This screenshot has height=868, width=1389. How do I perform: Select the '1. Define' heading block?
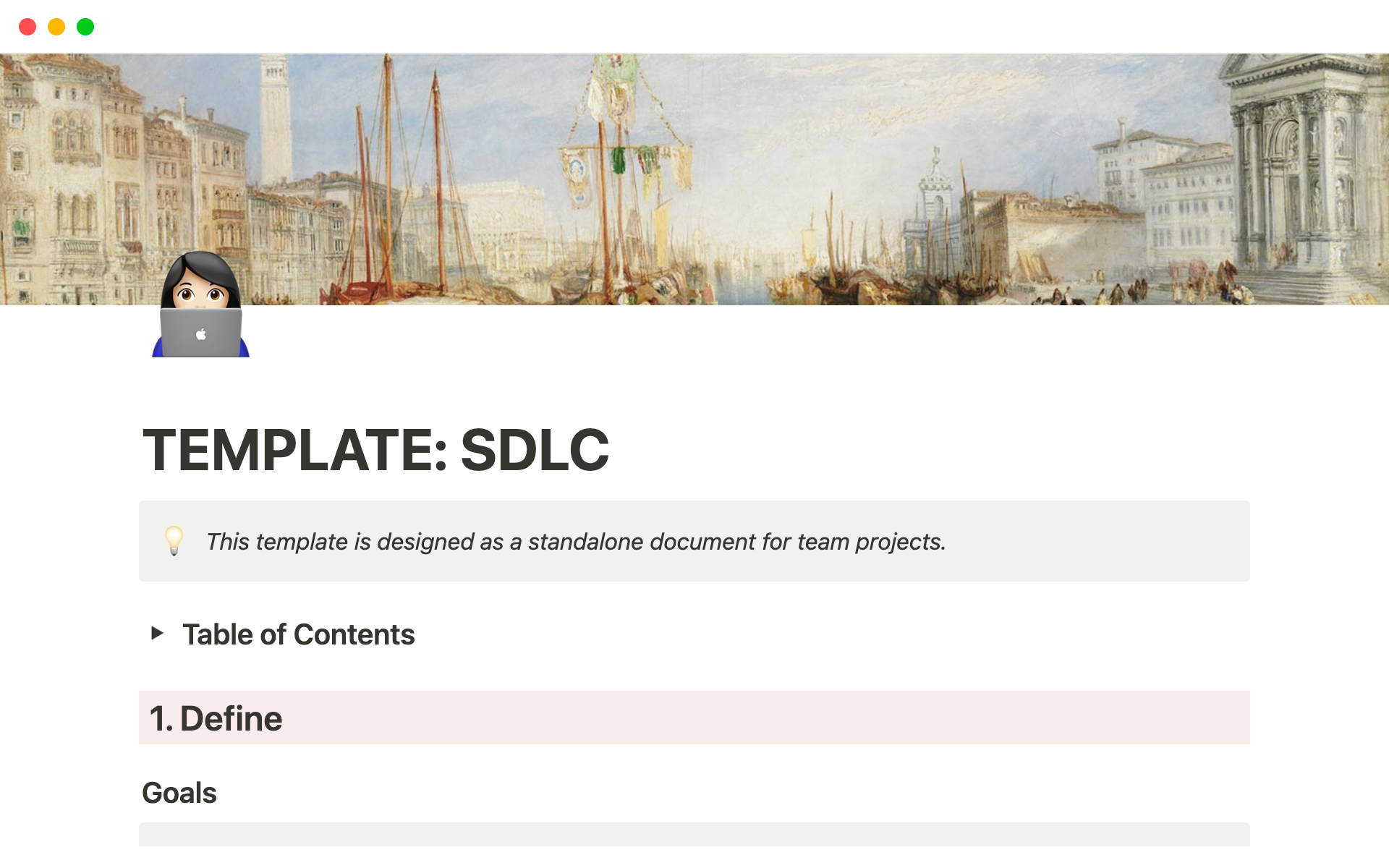pos(693,718)
